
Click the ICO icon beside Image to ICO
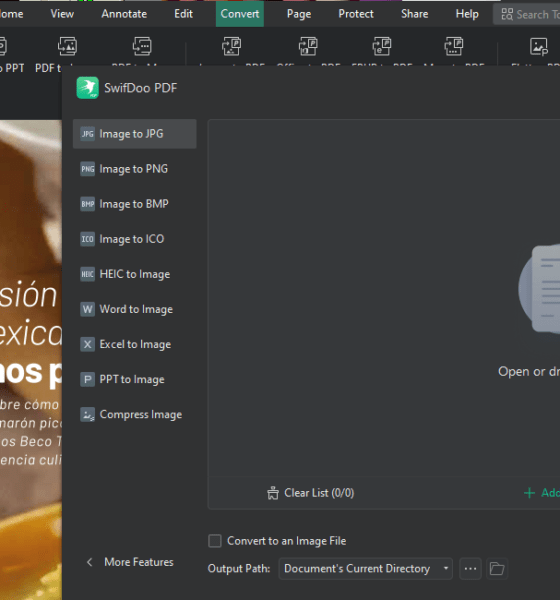(87, 239)
